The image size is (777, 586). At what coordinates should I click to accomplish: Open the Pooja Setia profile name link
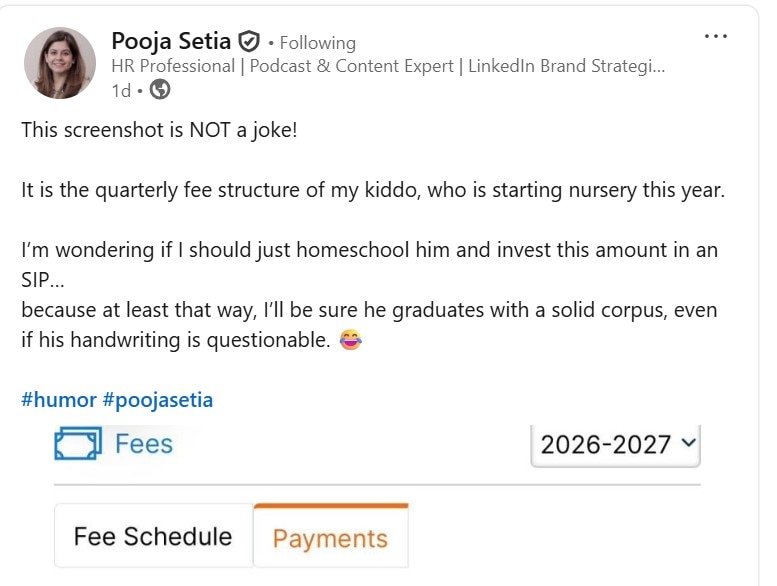(x=171, y=42)
